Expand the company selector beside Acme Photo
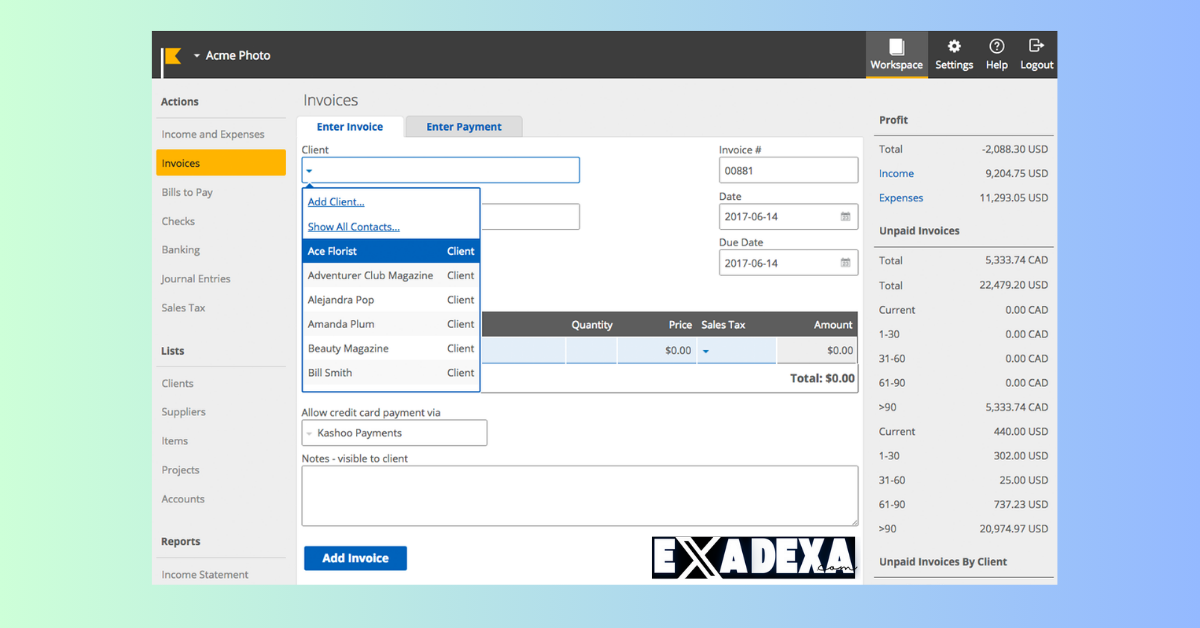1200x628 pixels. [195, 55]
